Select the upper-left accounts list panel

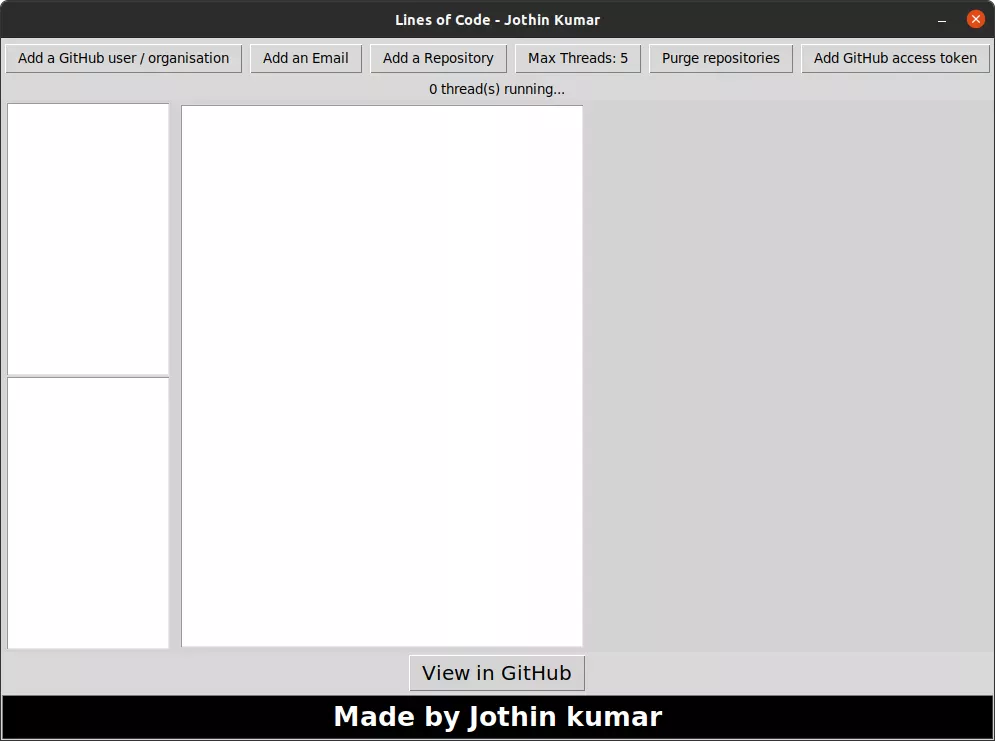pos(88,238)
